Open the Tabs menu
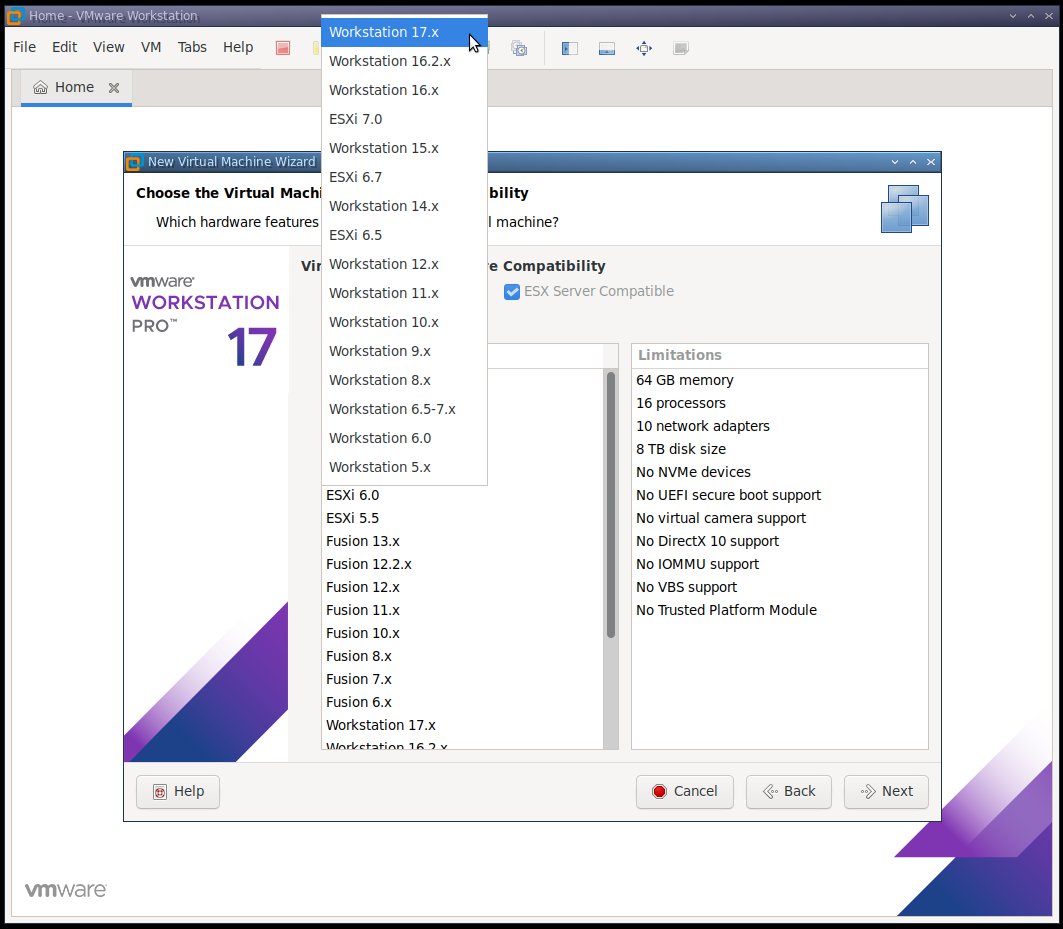Screen dimensions: 1063x929 [192, 47]
